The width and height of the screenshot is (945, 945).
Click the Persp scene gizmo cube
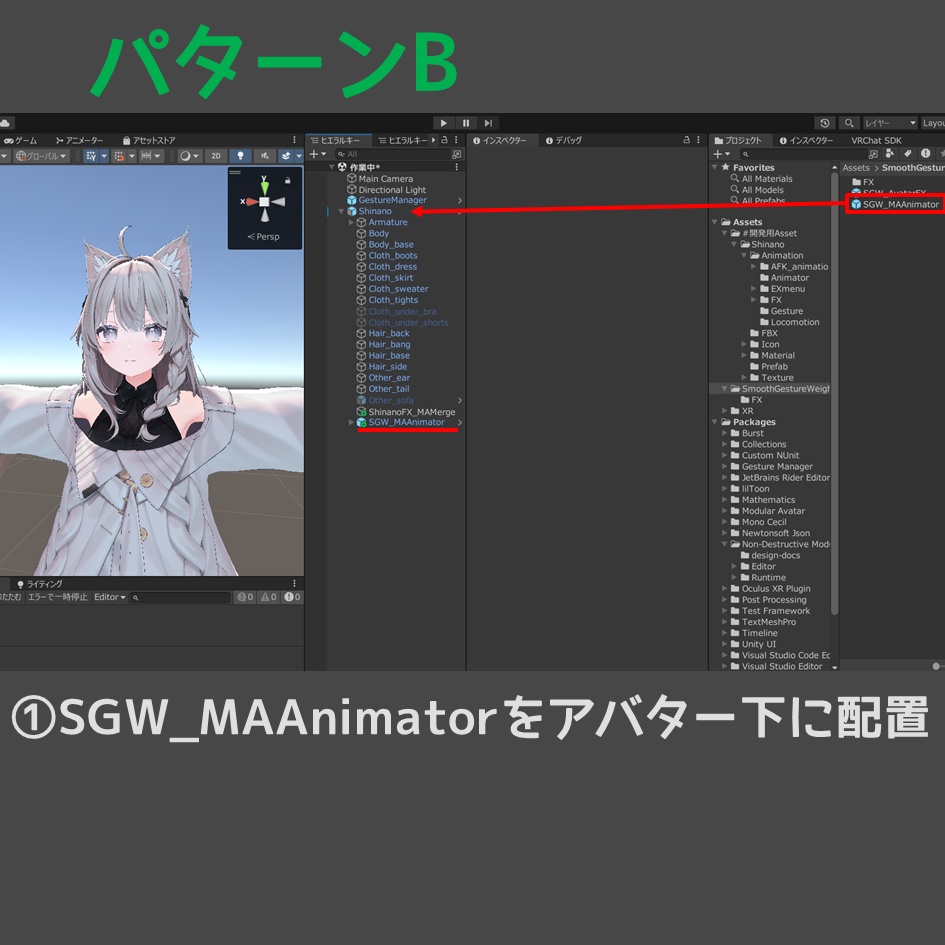pyautogui.click(x=263, y=204)
